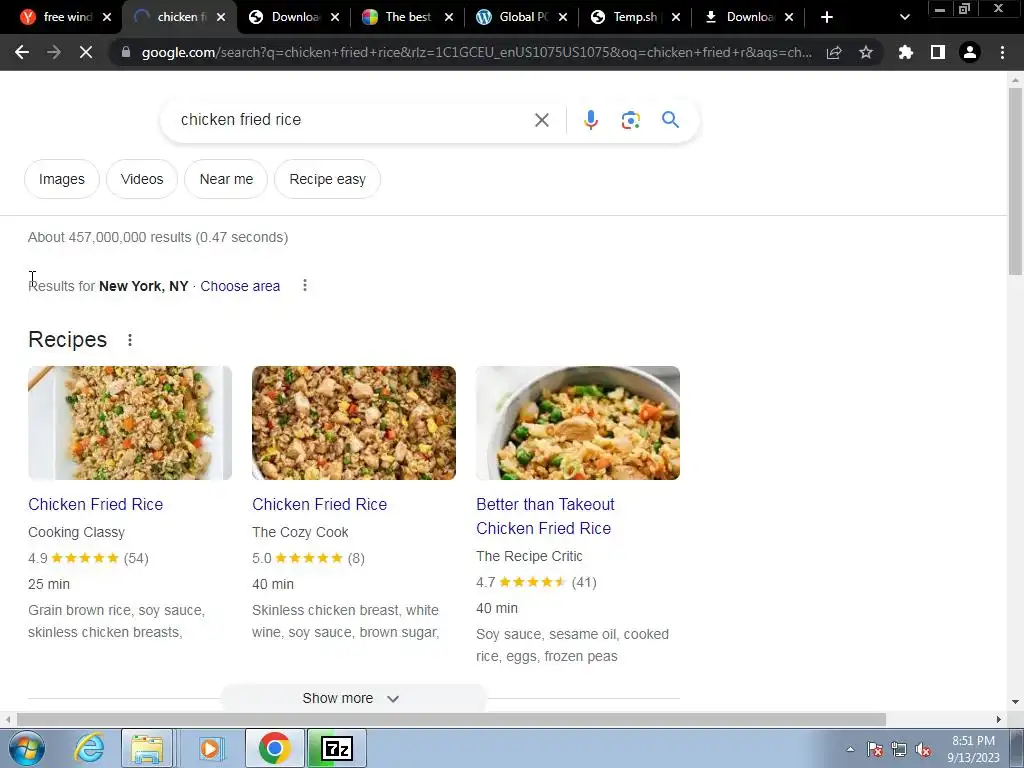Click the forward navigation arrow
The image size is (1024, 768).
[54, 52]
